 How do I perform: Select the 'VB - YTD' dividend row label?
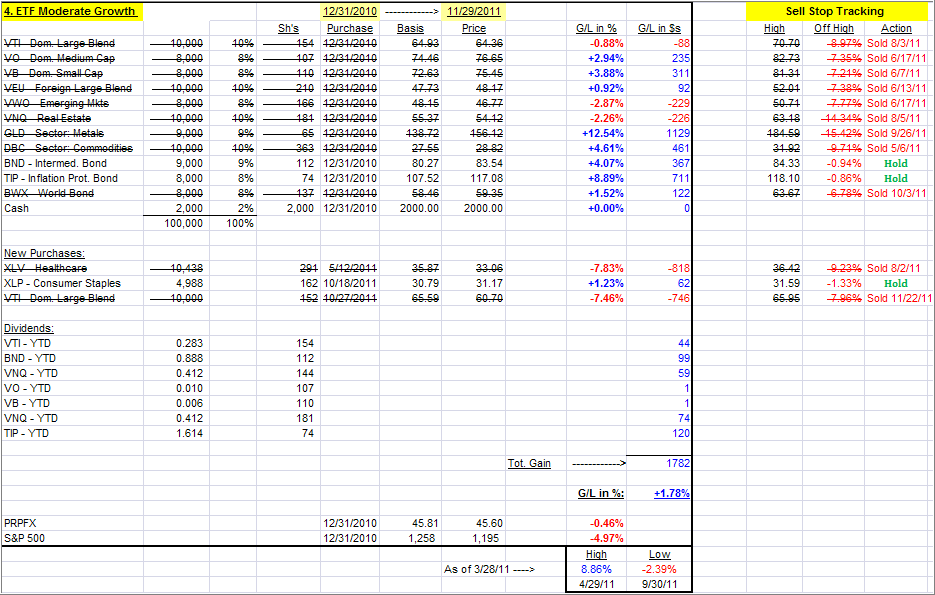pyautogui.click(x=26, y=403)
